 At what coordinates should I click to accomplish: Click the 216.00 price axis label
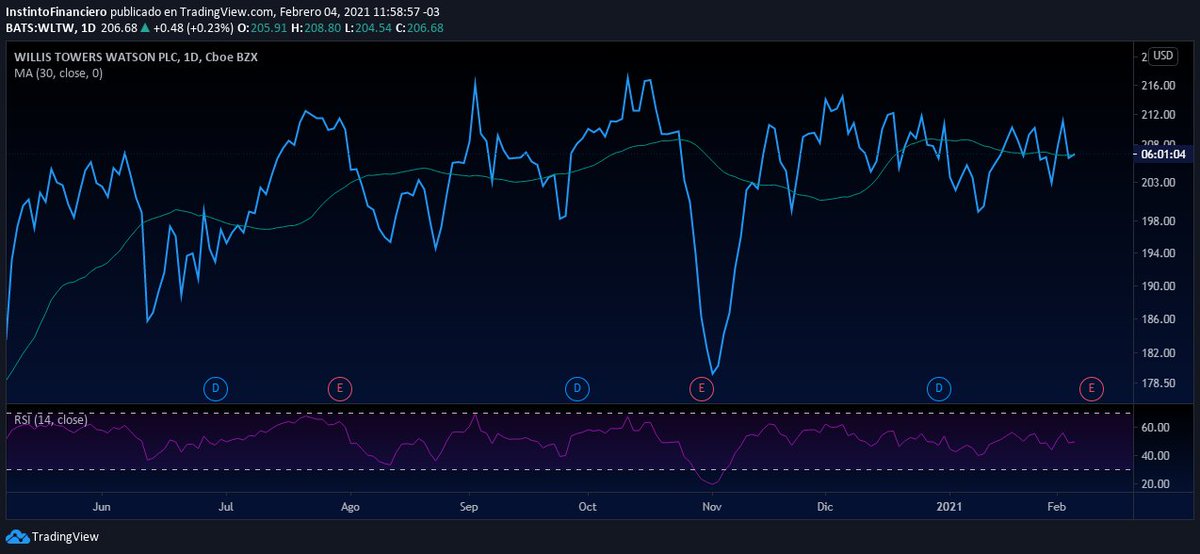tap(1157, 86)
